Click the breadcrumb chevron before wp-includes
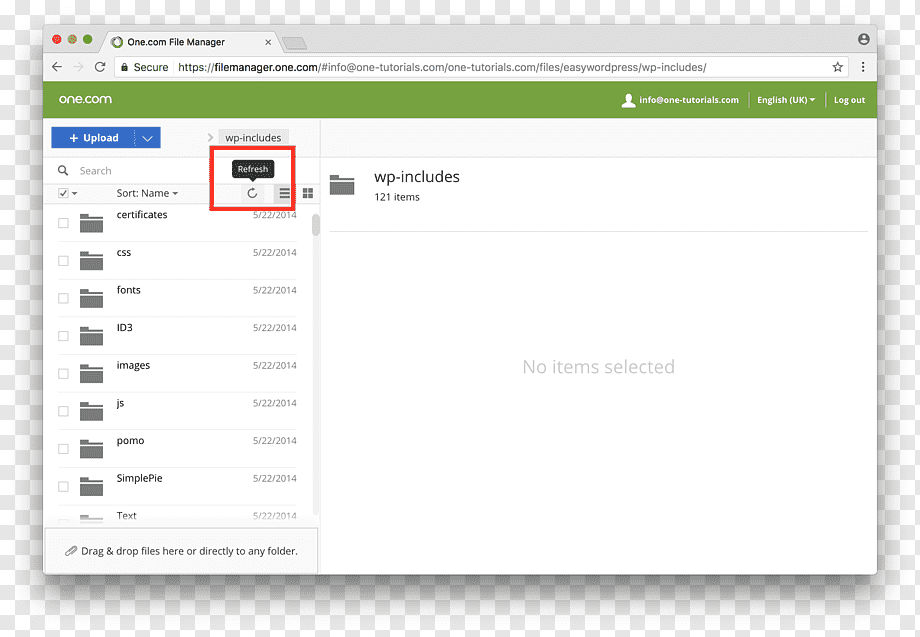The image size is (920, 637). click(x=210, y=138)
